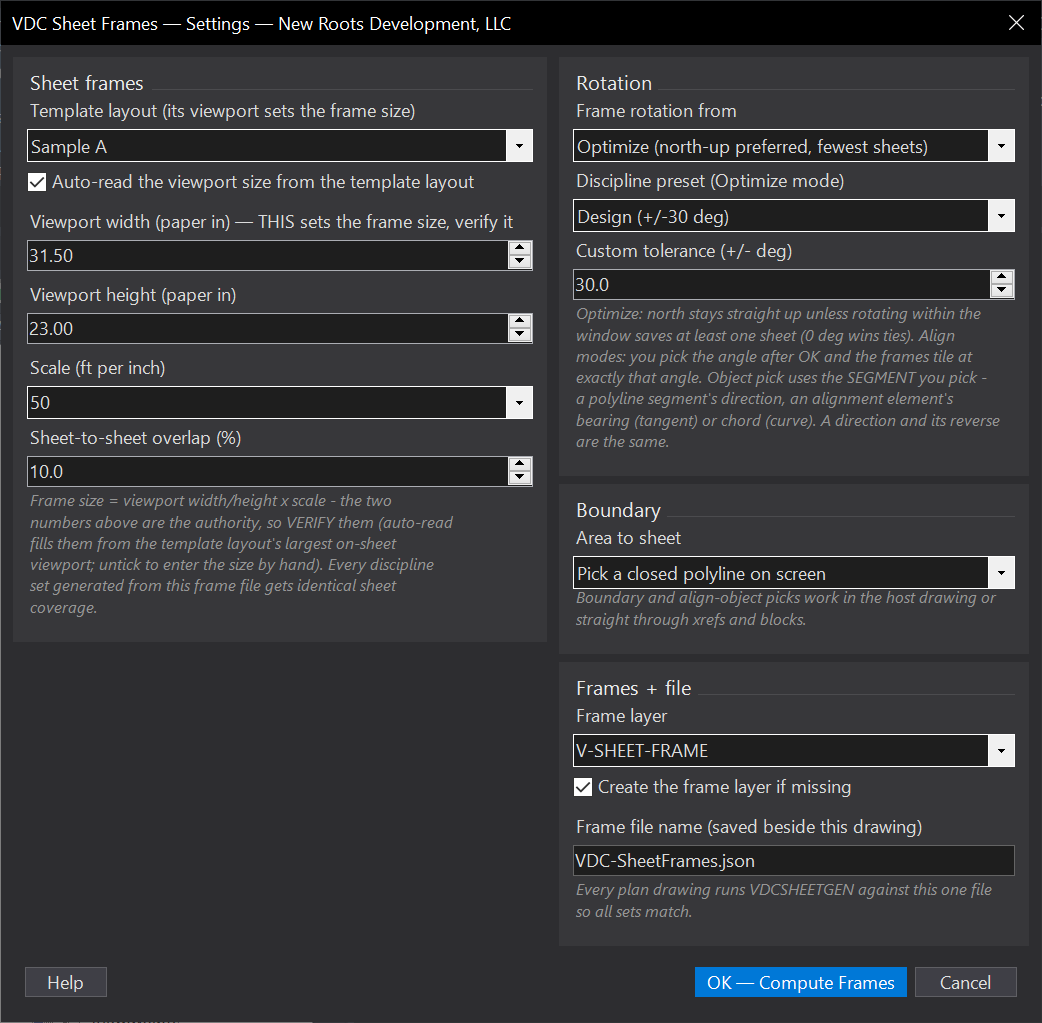Increase Sheet-to-sheet overlap with up arrow
The height and width of the screenshot is (1023, 1042).
point(520,465)
